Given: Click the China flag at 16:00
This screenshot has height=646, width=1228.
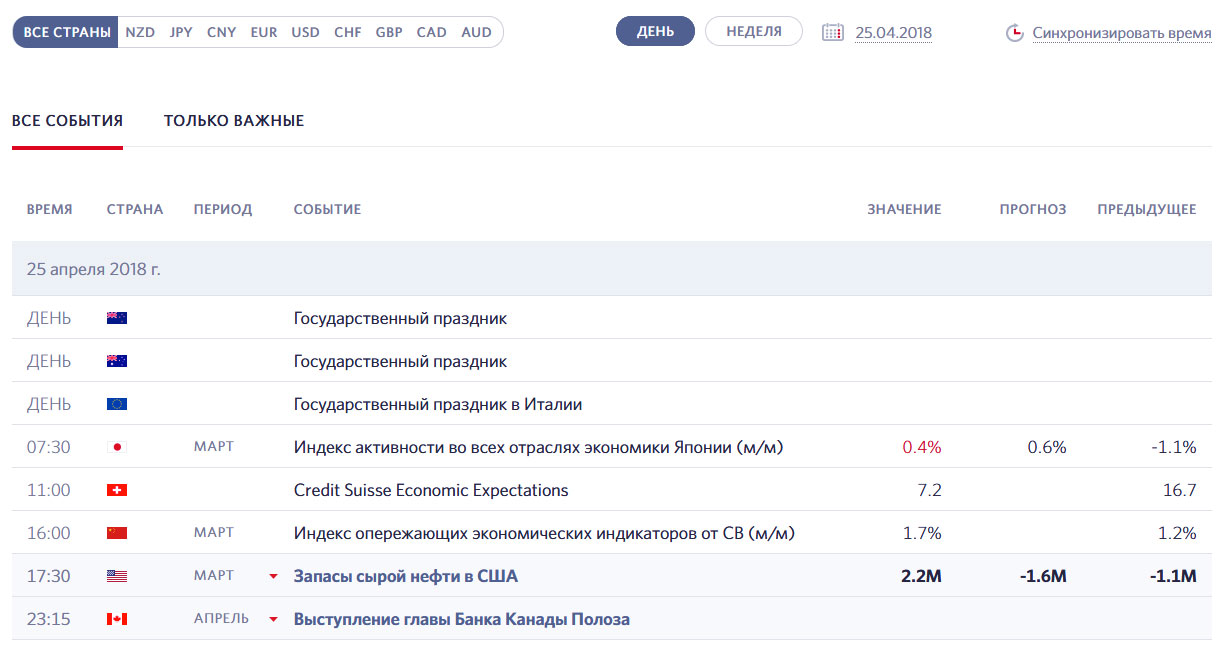Looking at the screenshot, I should click(x=117, y=533).
